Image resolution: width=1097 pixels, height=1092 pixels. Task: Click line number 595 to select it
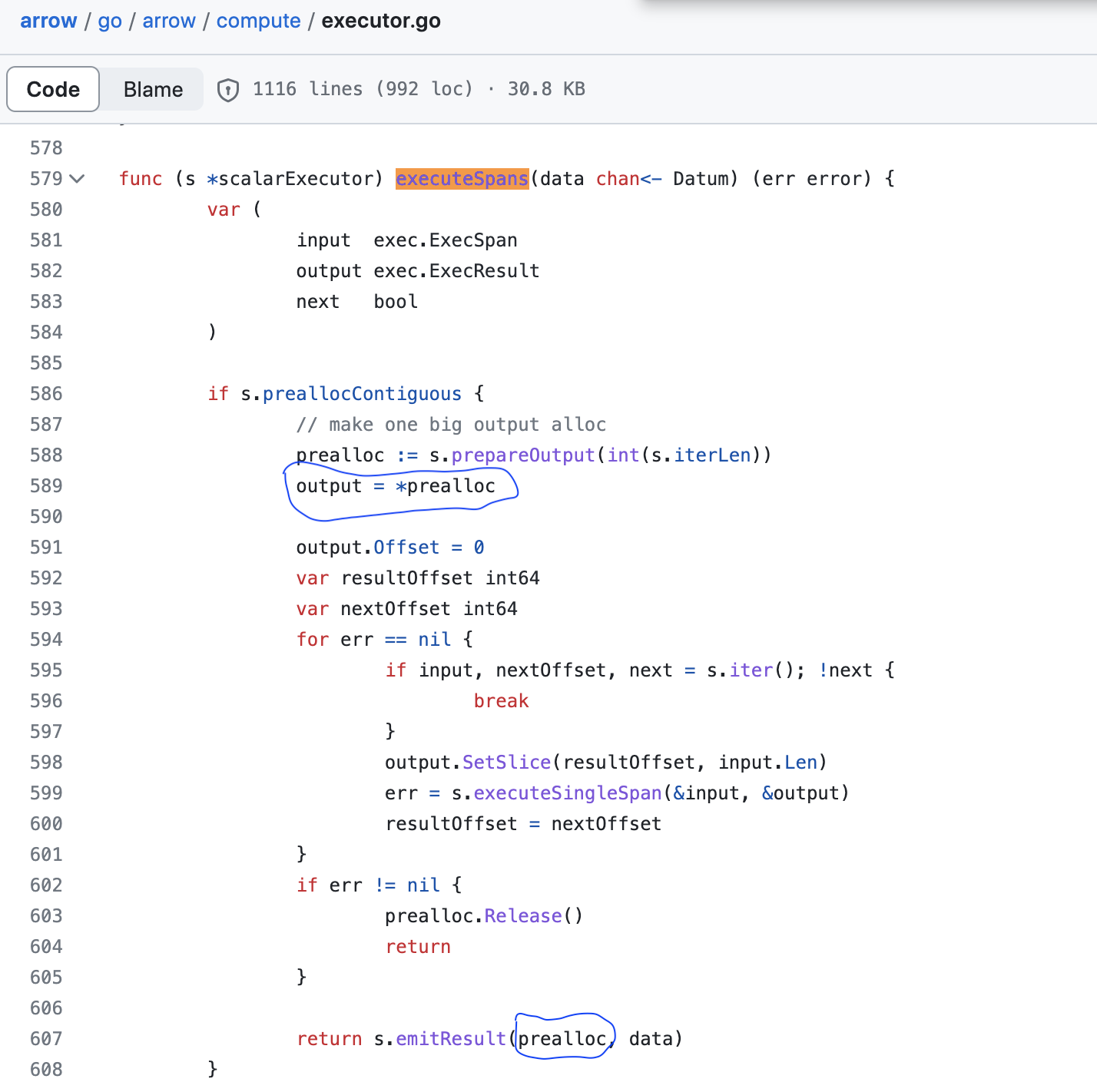(x=45, y=670)
